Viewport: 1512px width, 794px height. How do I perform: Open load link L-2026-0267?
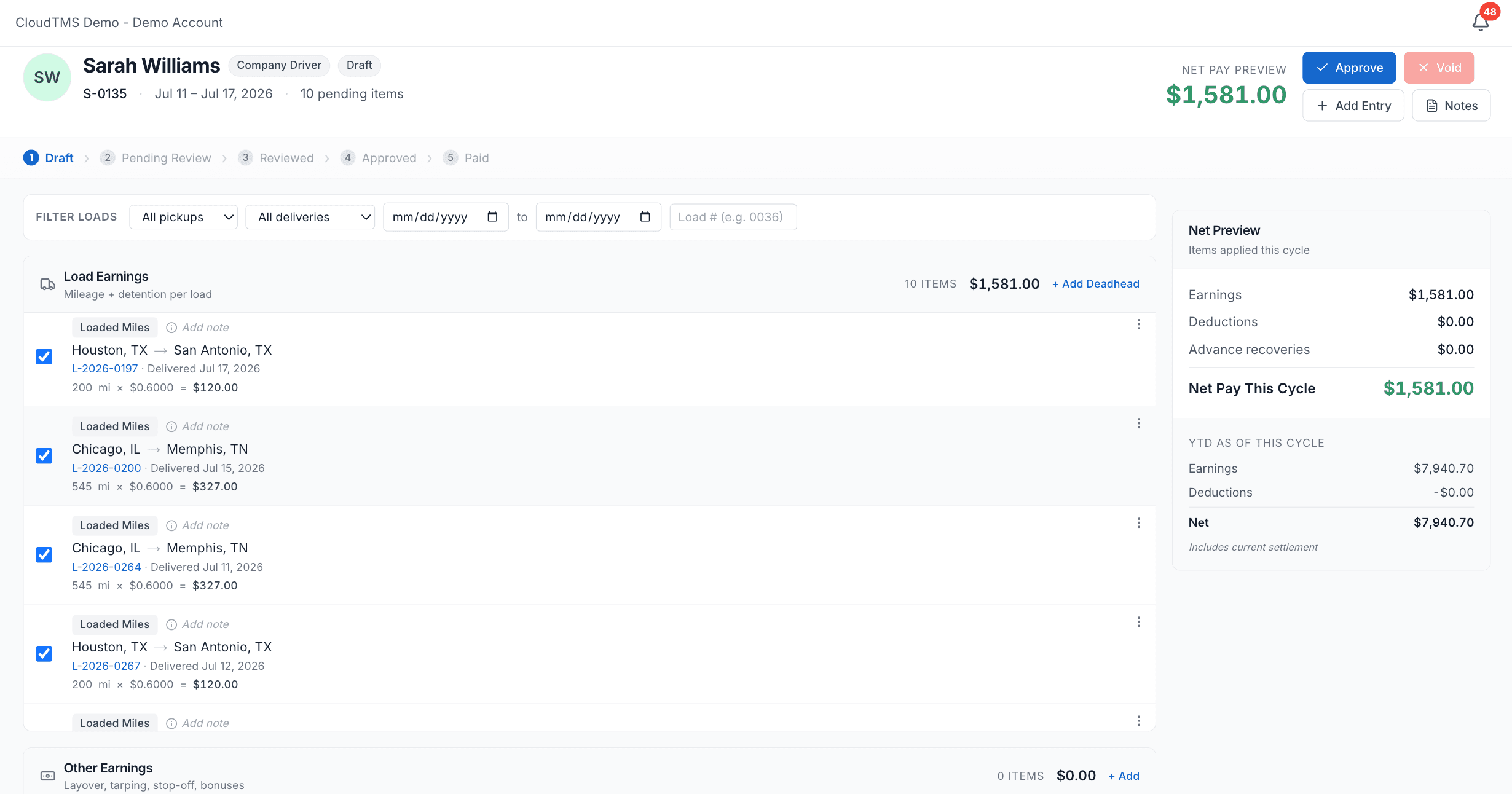pyautogui.click(x=106, y=666)
